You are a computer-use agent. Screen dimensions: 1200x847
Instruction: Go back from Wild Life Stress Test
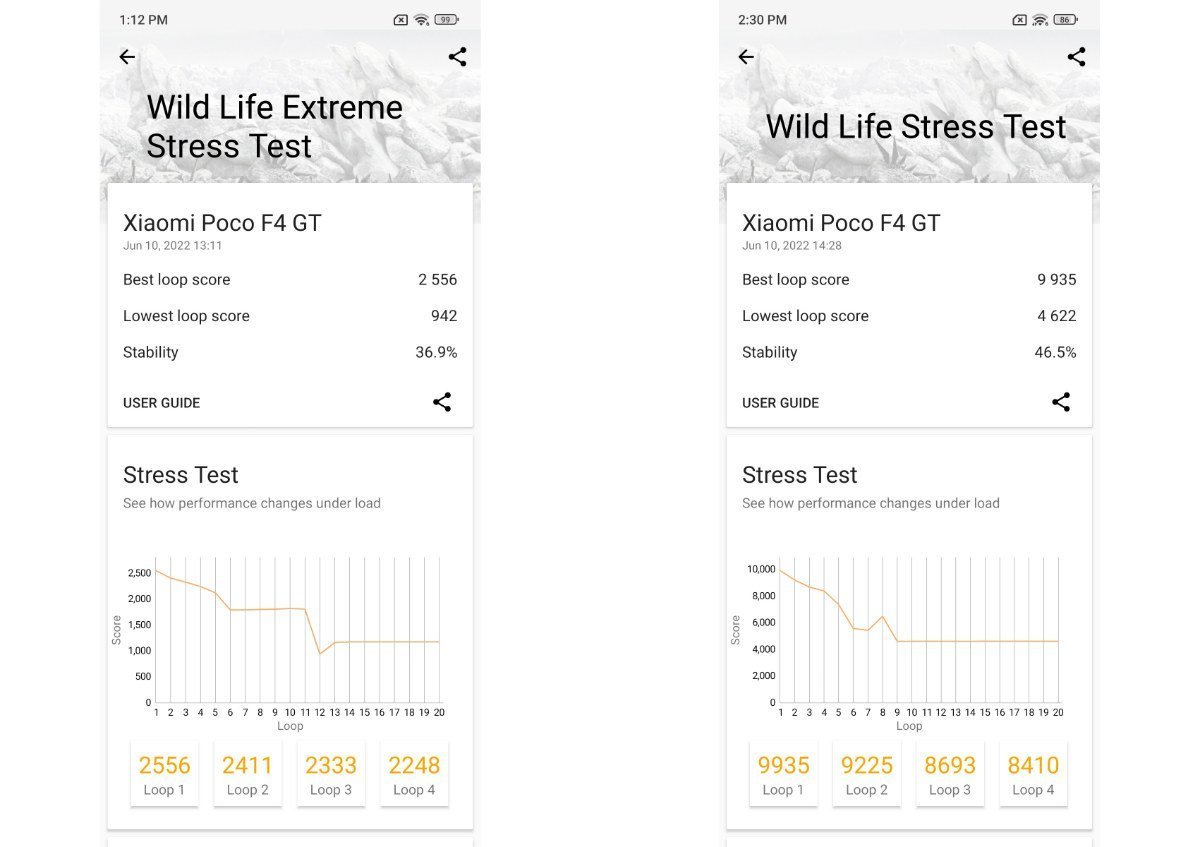tap(746, 57)
